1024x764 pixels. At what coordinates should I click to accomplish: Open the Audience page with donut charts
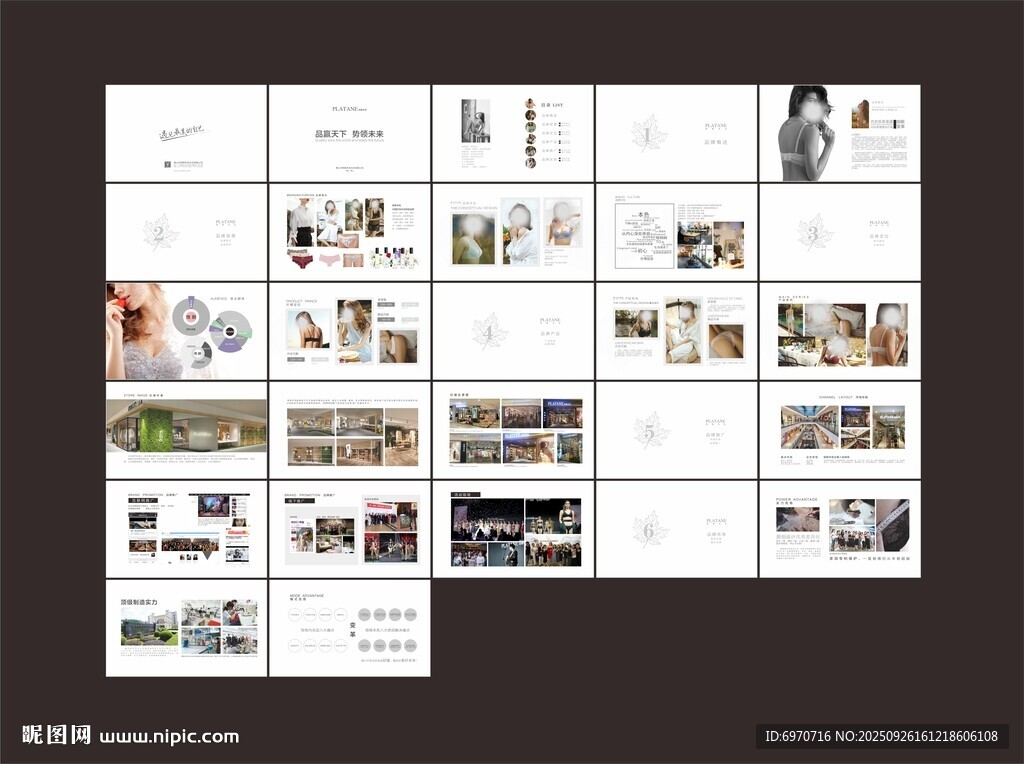186,331
